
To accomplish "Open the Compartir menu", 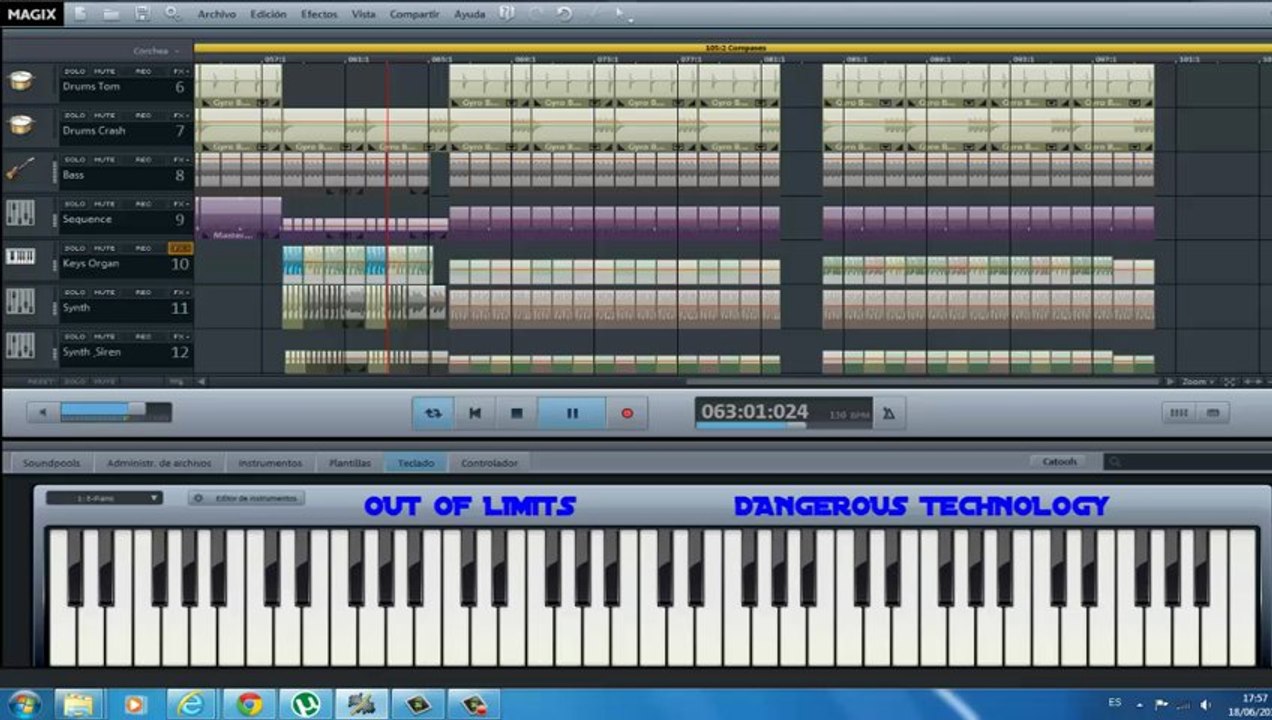I will [x=415, y=14].
